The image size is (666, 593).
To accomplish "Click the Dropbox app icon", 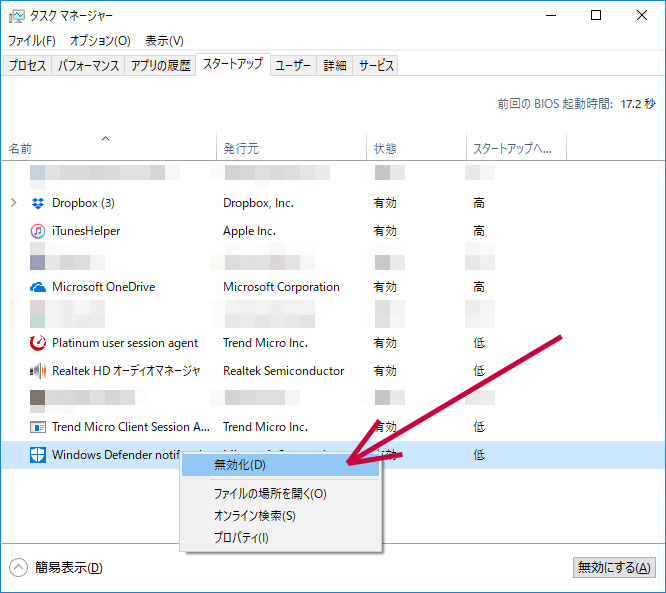I will [x=38, y=203].
